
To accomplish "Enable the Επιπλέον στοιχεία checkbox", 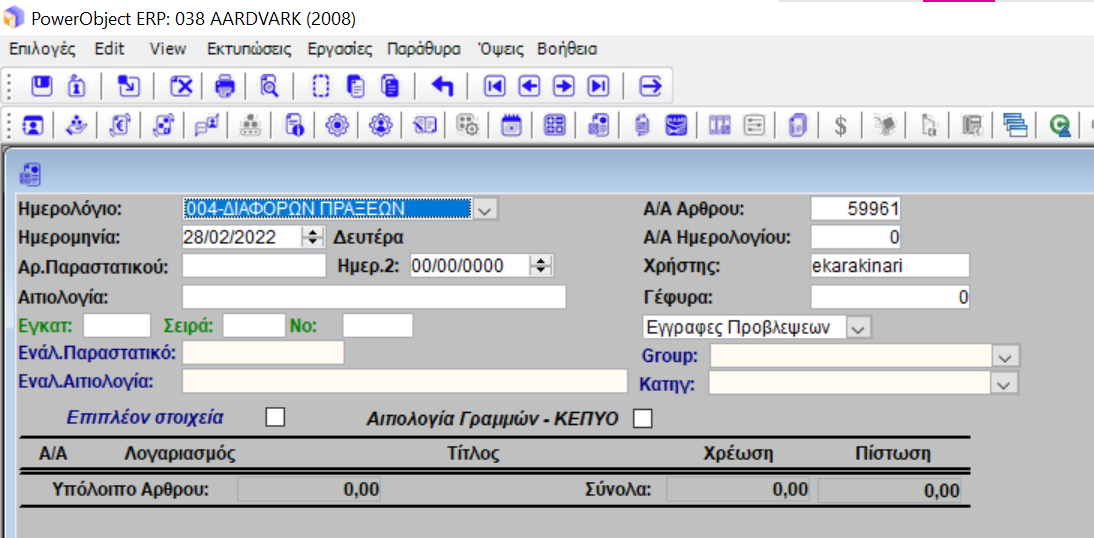I will pyautogui.click(x=275, y=417).
